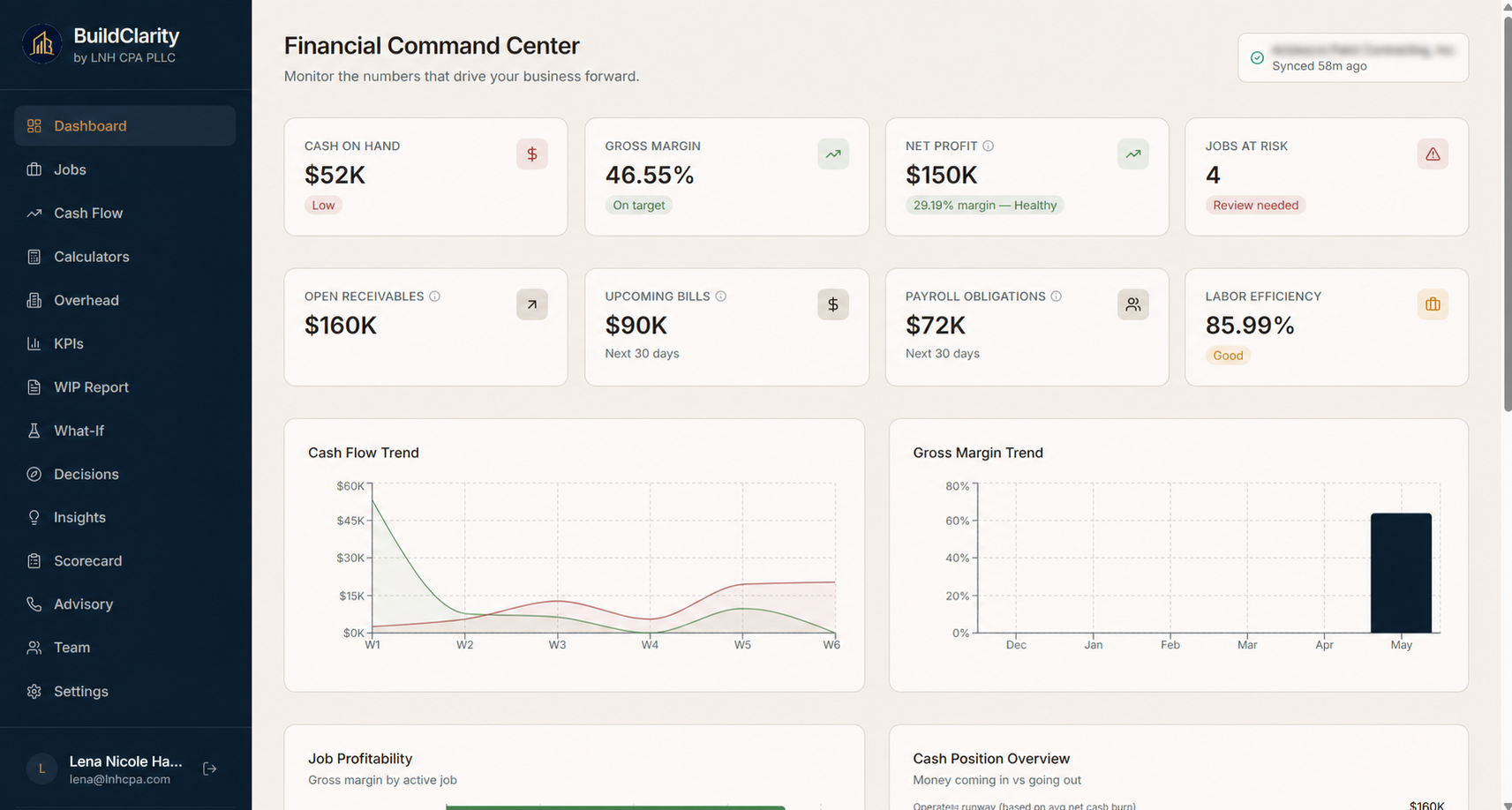Click the $160K open receivables value
Image resolution: width=1512 pixels, height=810 pixels.
click(341, 326)
